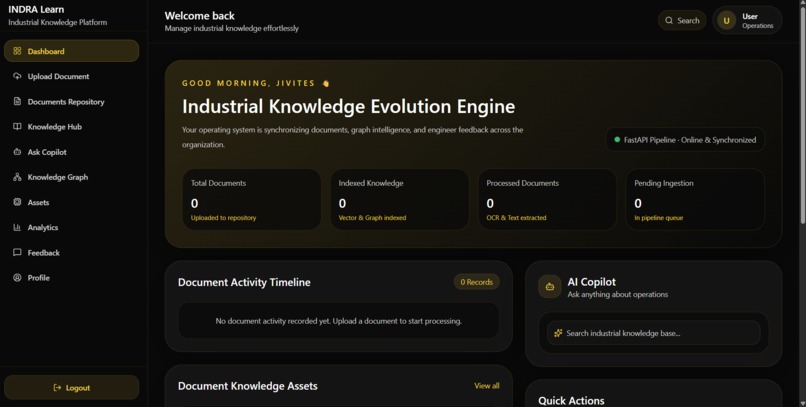Click the Dashboard grid icon in sidebar
Image resolution: width=806 pixels, height=407 pixels.
[17, 51]
